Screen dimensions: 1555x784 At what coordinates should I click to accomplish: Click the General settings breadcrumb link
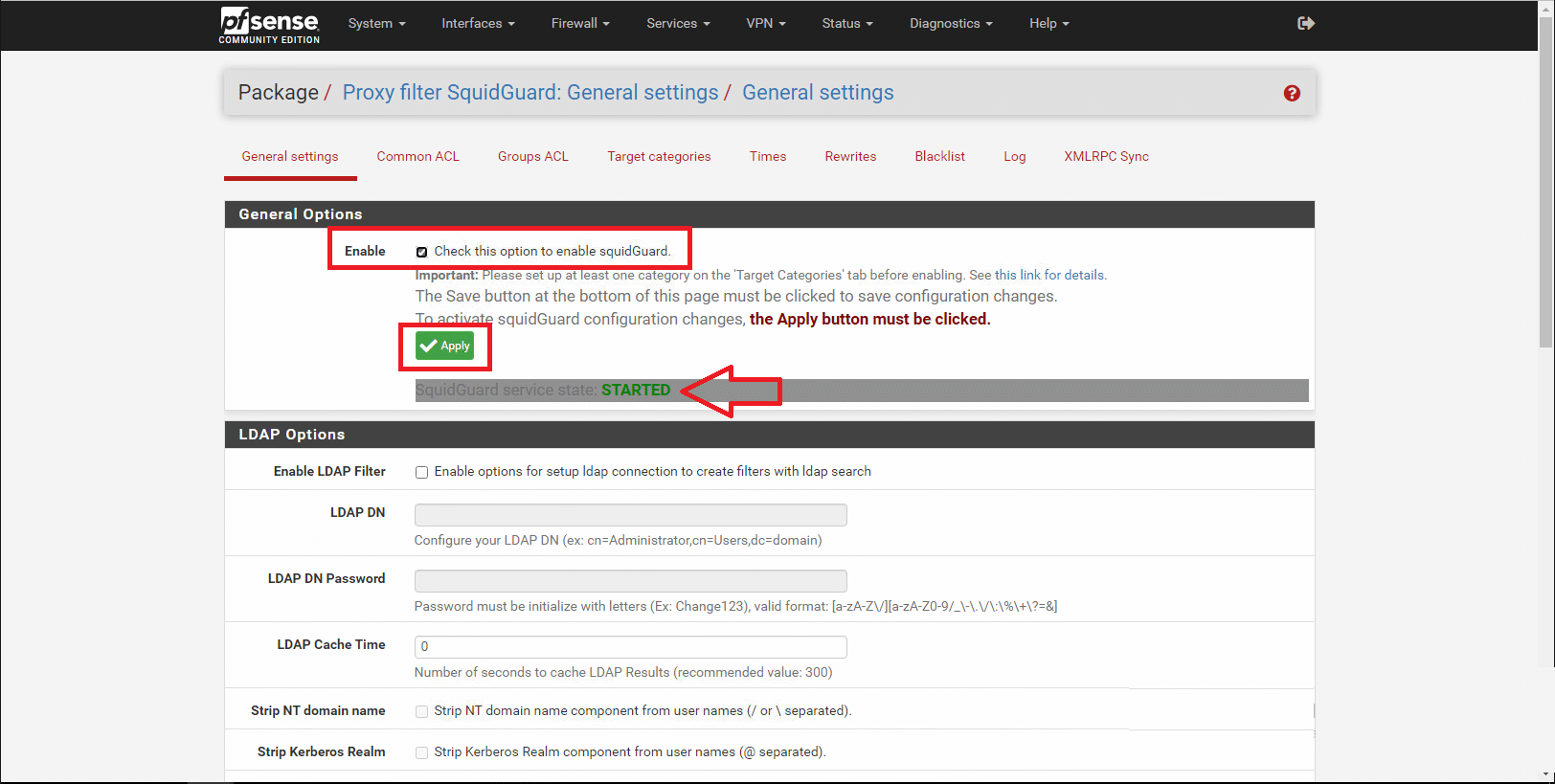point(818,92)
